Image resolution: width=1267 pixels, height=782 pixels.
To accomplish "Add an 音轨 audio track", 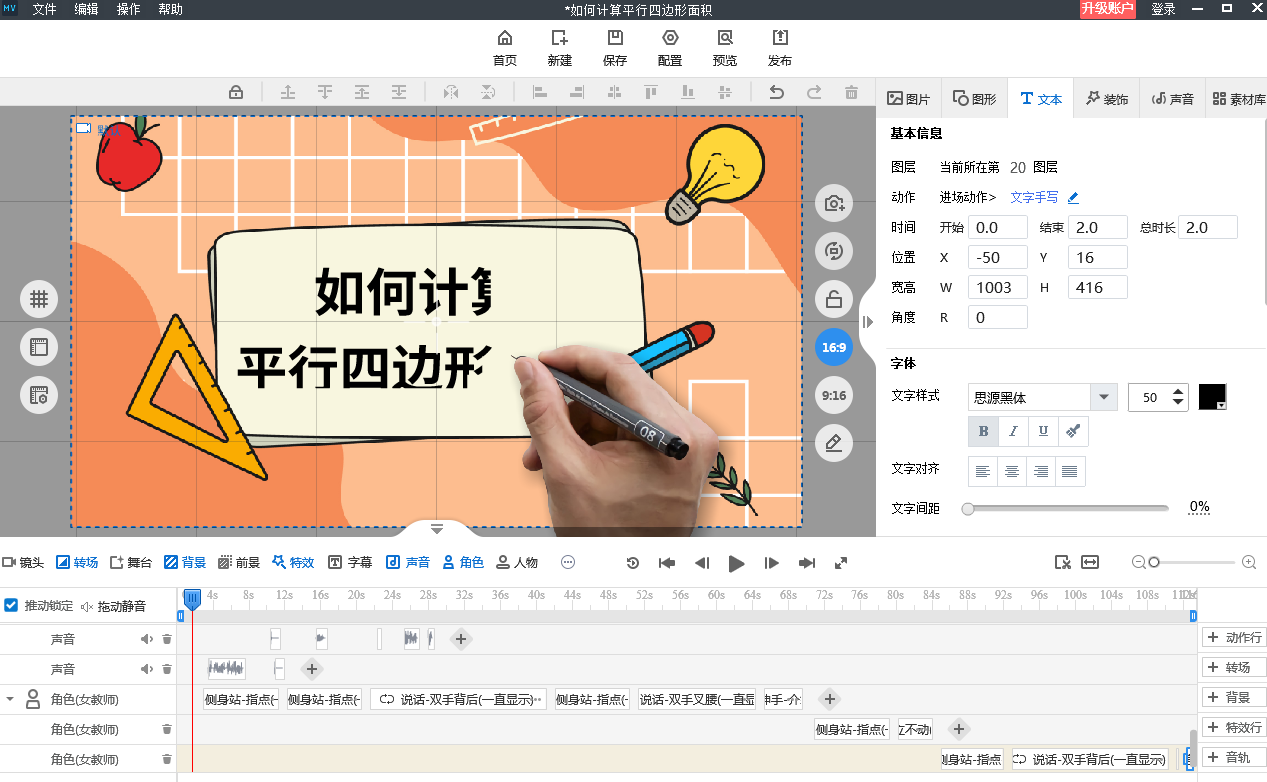I will click(x=1235, y=757).
